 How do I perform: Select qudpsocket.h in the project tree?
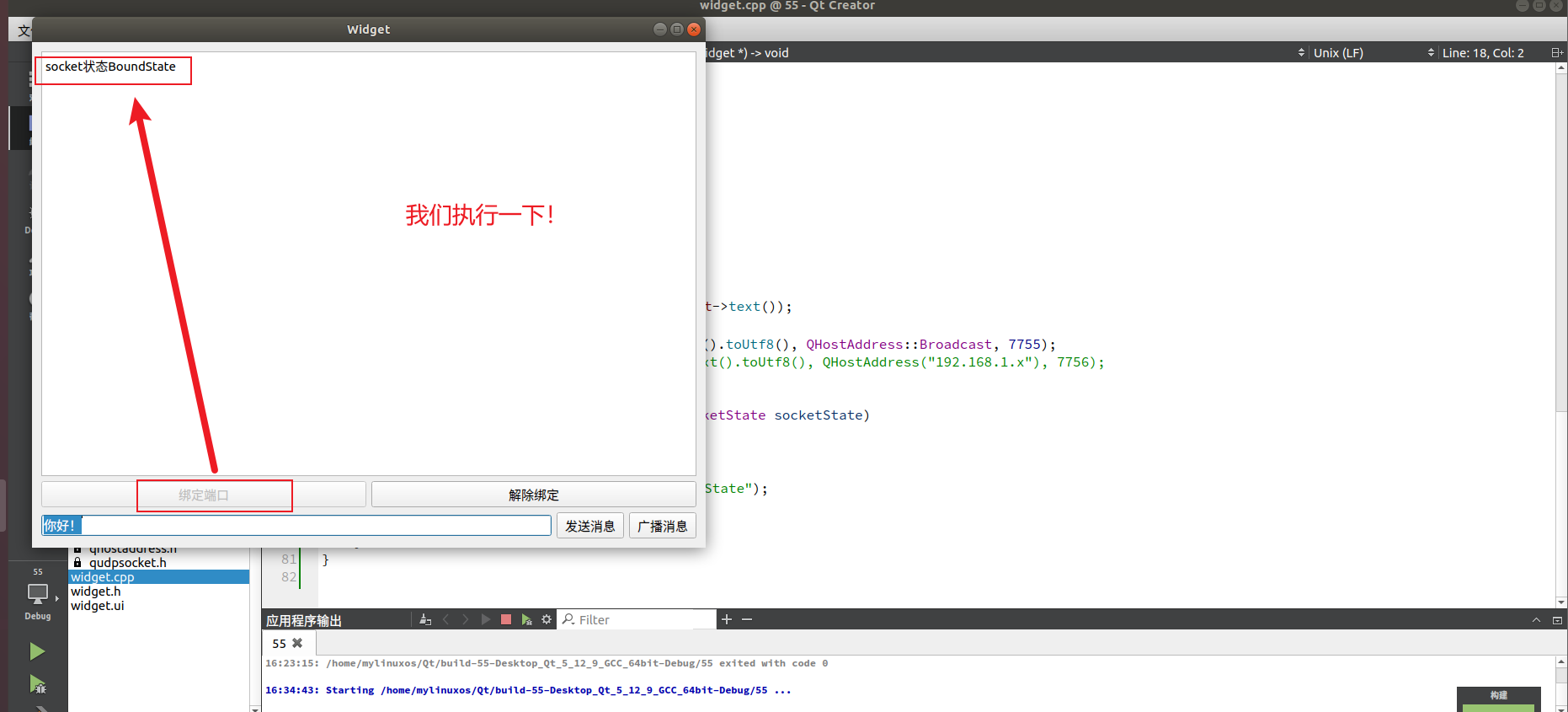[127, 563]
